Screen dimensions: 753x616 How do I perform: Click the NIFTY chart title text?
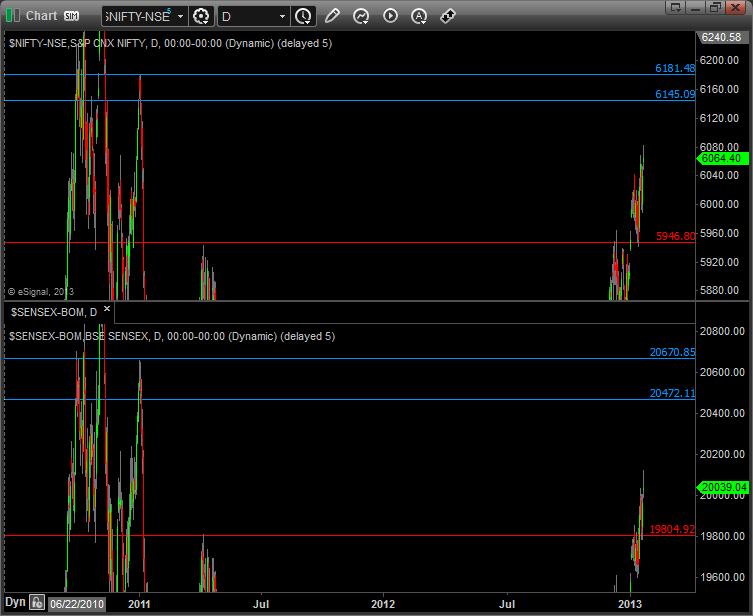[x=170, y=43]
